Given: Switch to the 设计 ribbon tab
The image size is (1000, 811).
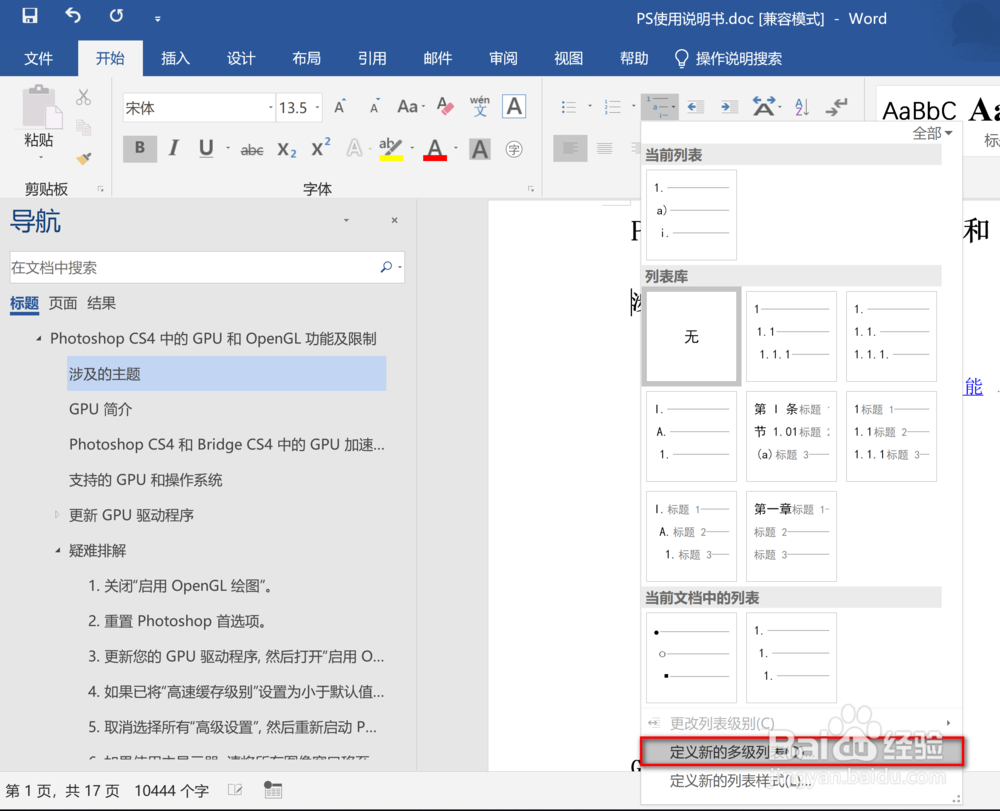Looking at the screenshot, I should click(241, 59).
